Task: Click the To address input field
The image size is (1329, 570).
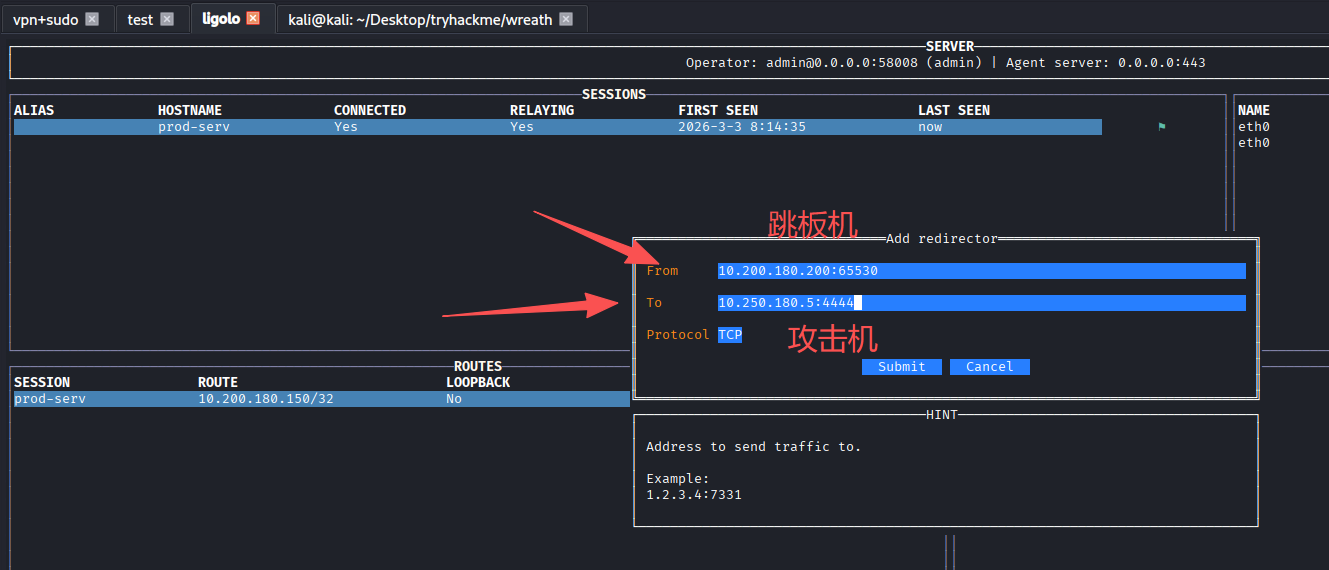Action: tap(980, 303)
